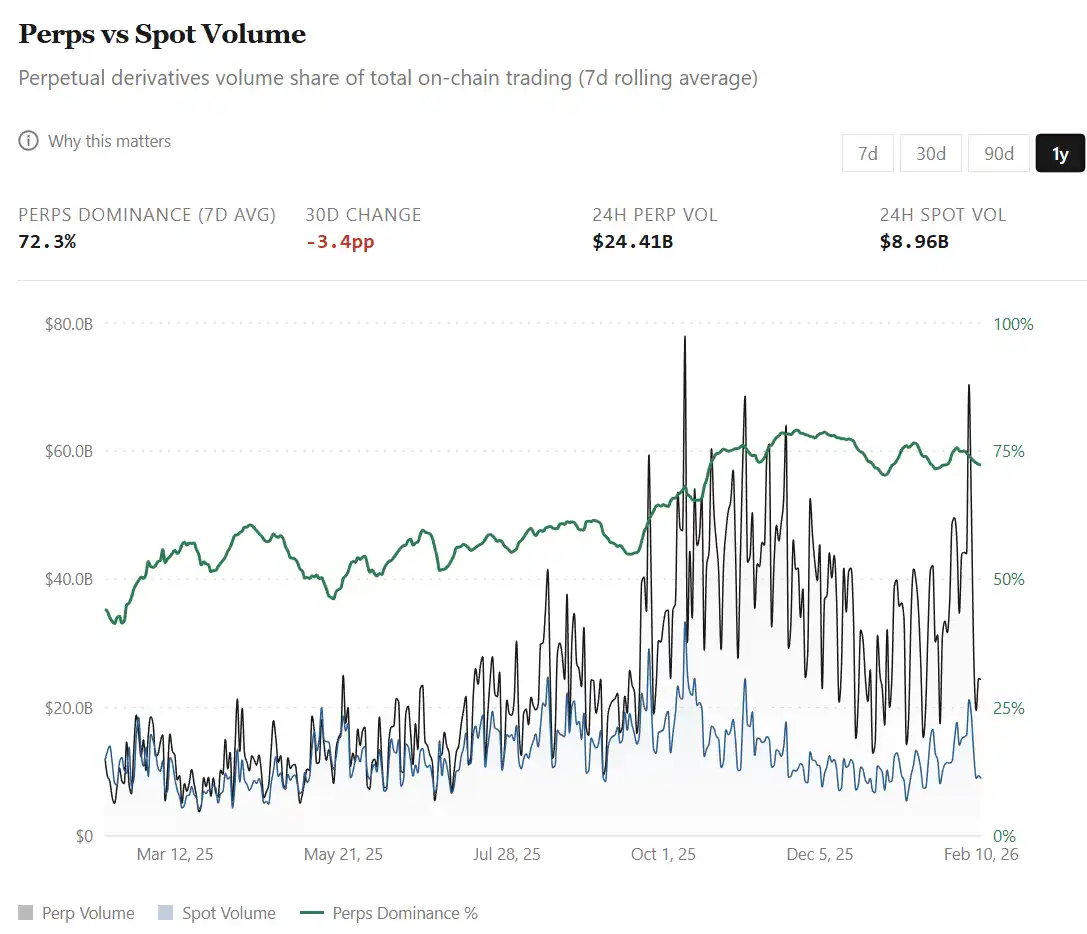This screenshot has height=934, width=1087.
Task: Click the 24H PERP VOL value
Action: pos(657,214)
